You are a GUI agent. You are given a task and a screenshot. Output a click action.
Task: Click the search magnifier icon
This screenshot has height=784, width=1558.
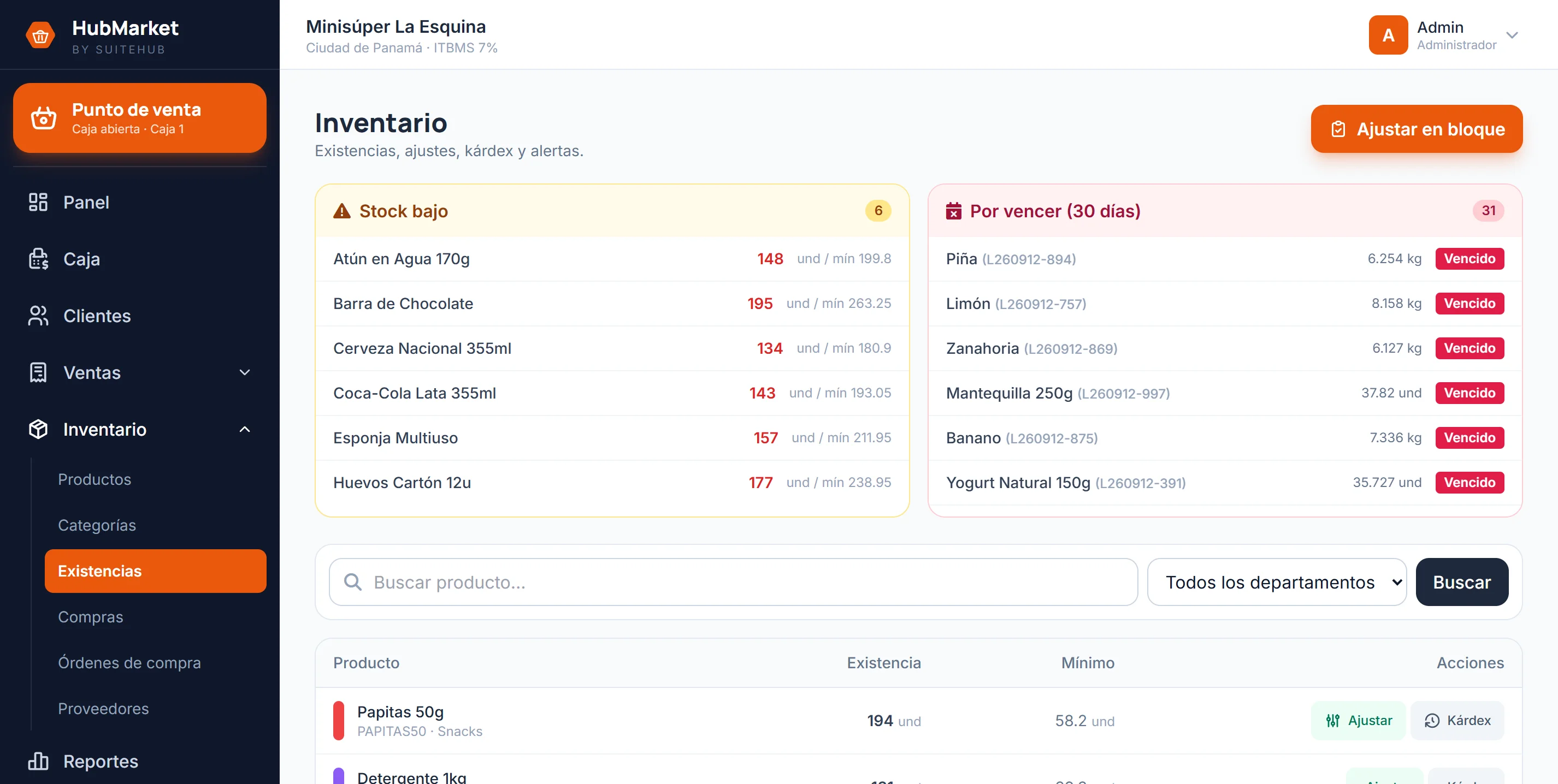point(352,582)
